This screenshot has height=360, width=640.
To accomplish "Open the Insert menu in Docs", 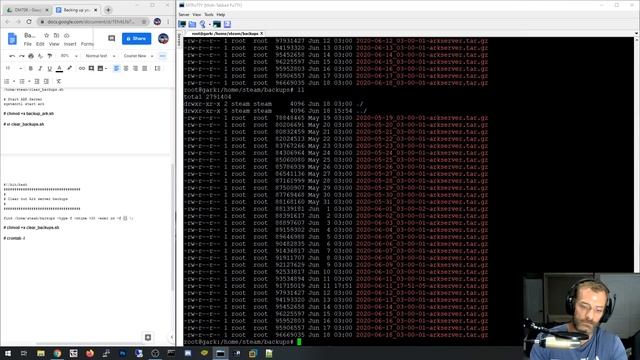I will tap(70, 44).
